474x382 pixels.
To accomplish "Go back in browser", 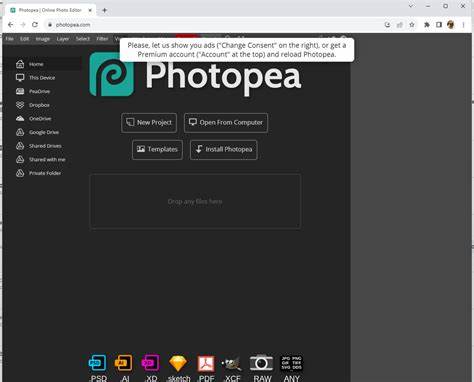I will (10, 25).
